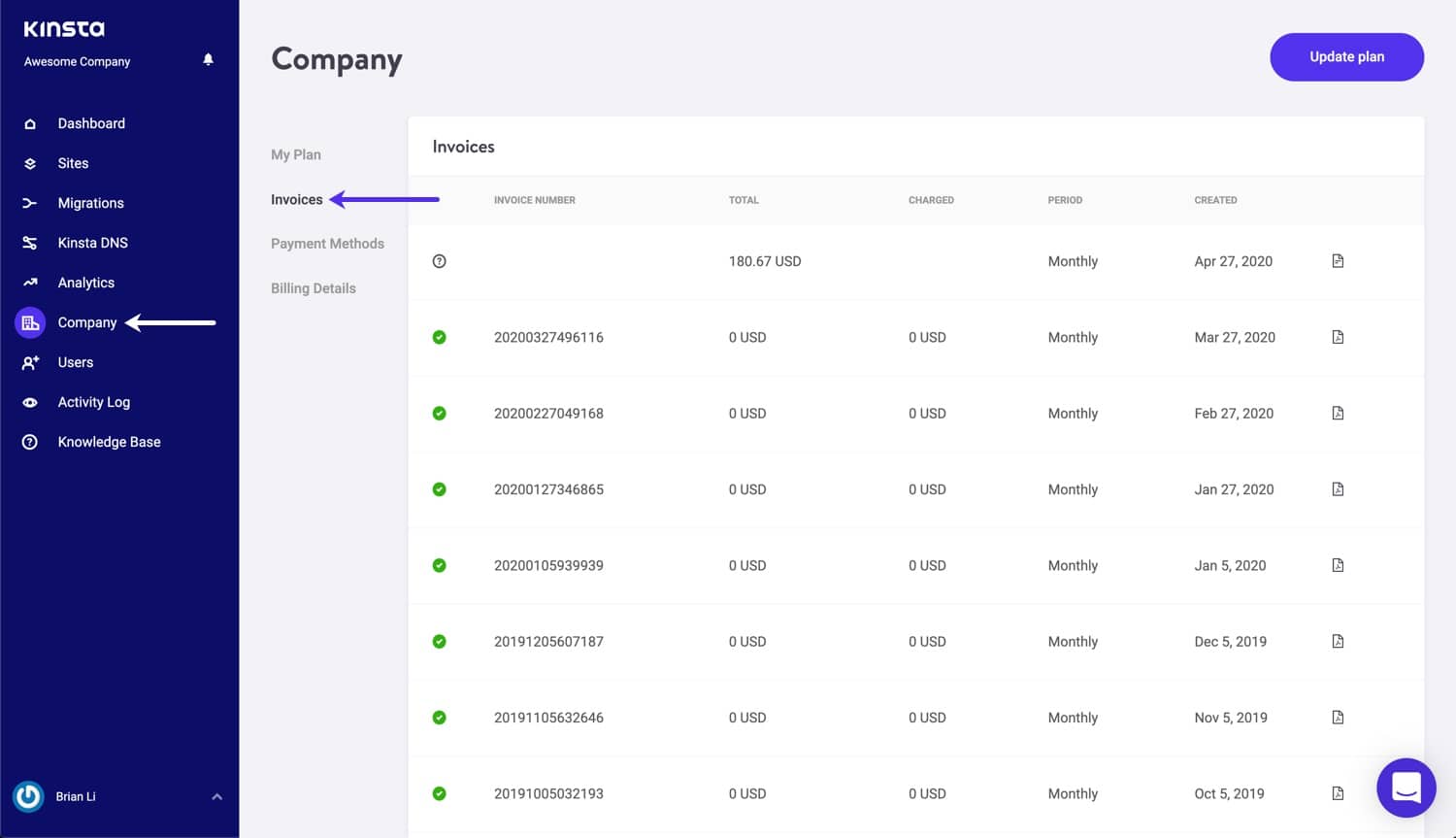1456x838 pixels.
Task: Click the 180.67 USD total amount
Action: [x=765, y=261]
